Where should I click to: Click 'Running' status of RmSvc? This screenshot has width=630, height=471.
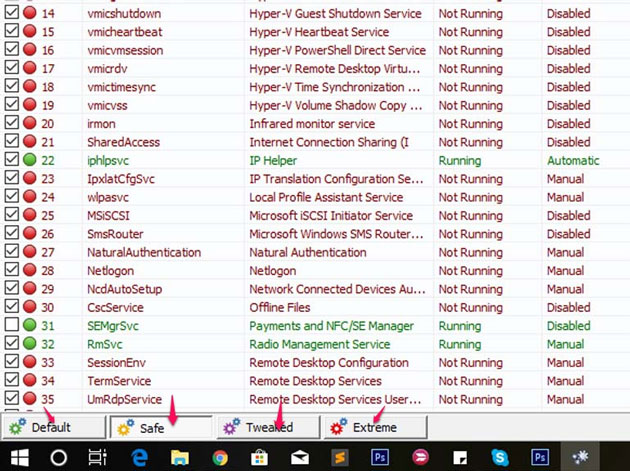pyautogui.click(x=460, y=344)
